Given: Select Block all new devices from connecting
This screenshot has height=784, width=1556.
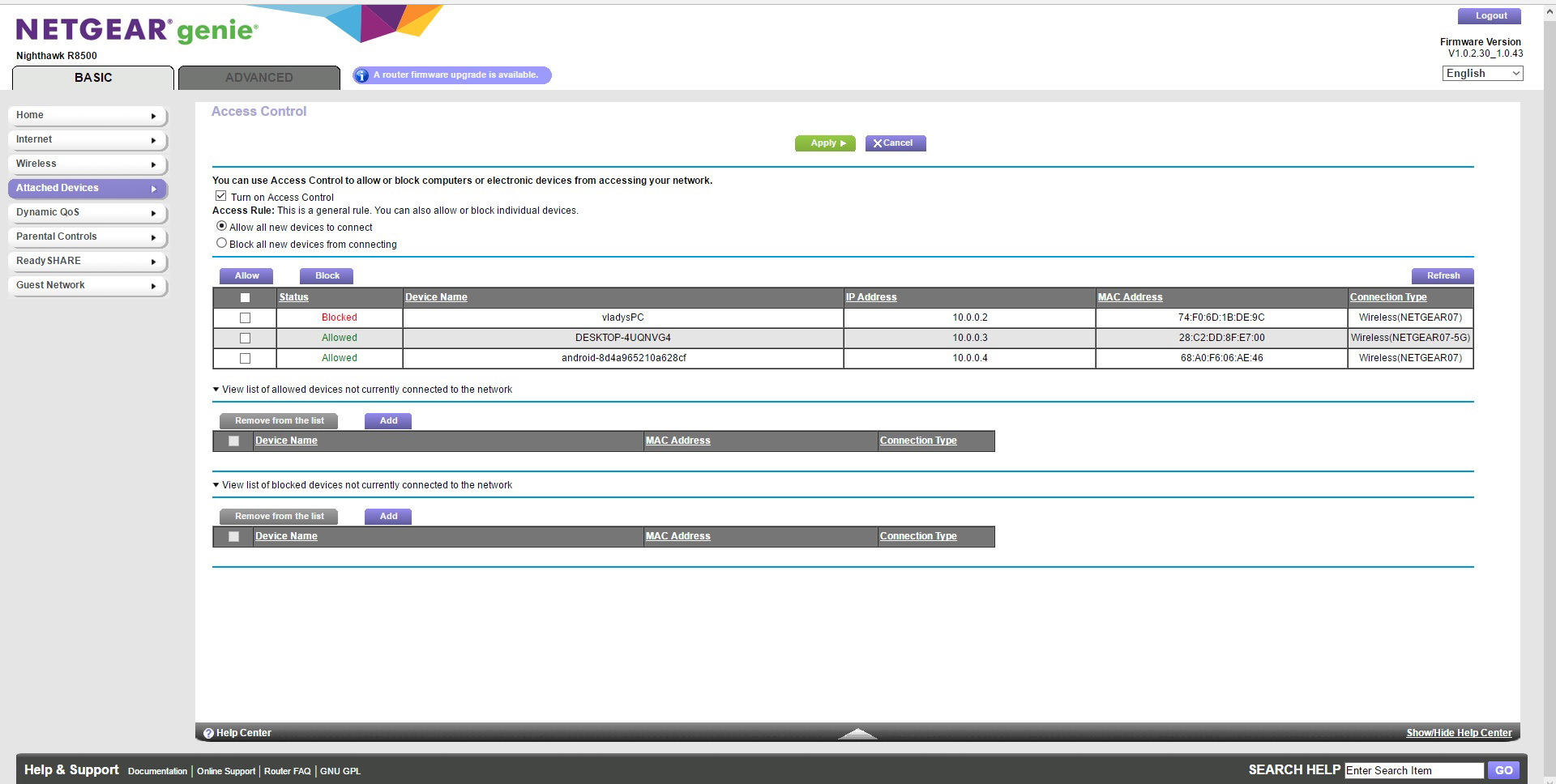Looking at the screenshot, I should click(x=221, y=243).
